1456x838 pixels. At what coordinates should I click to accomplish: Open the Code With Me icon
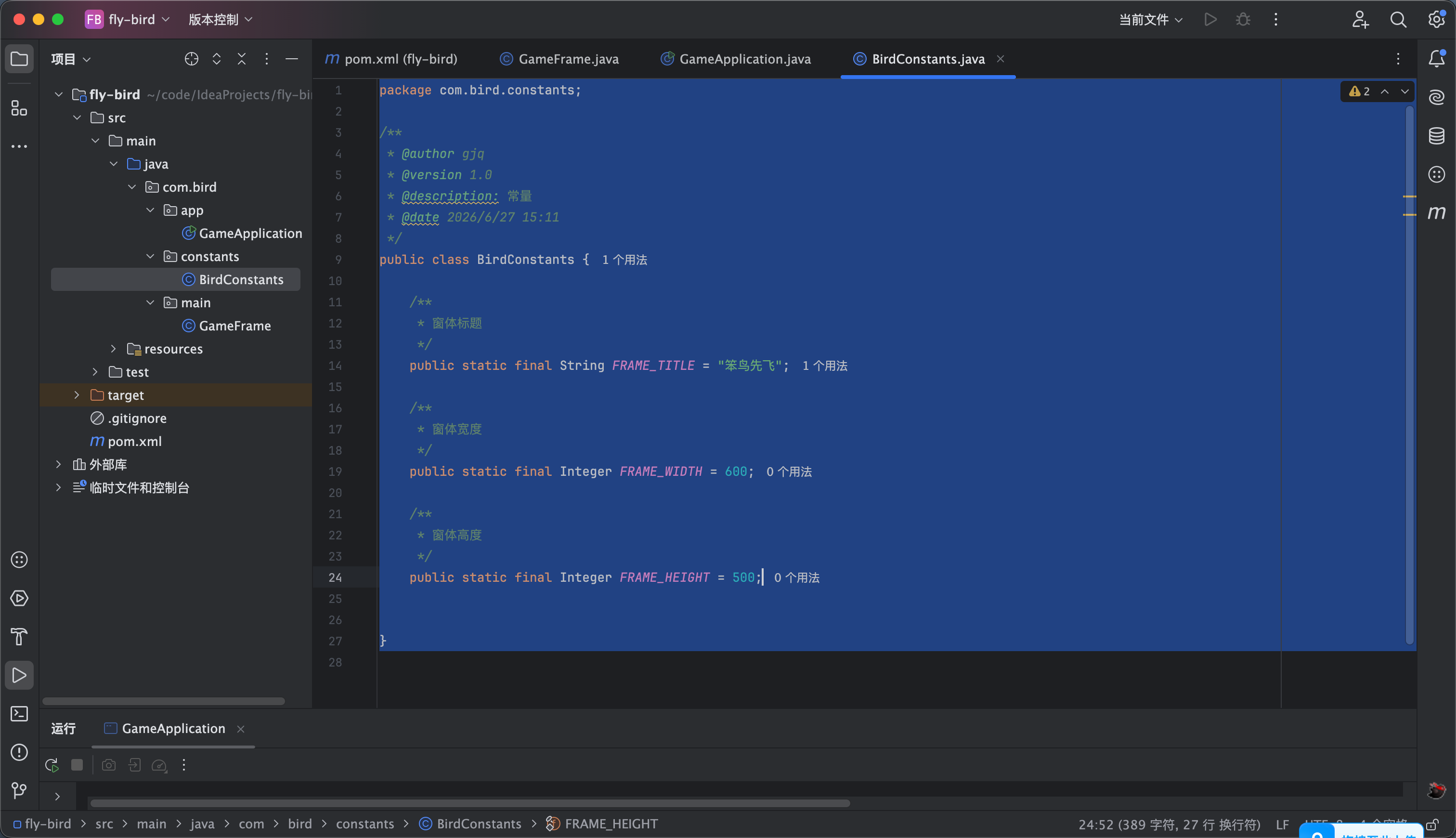click(x=1360, y=20)
